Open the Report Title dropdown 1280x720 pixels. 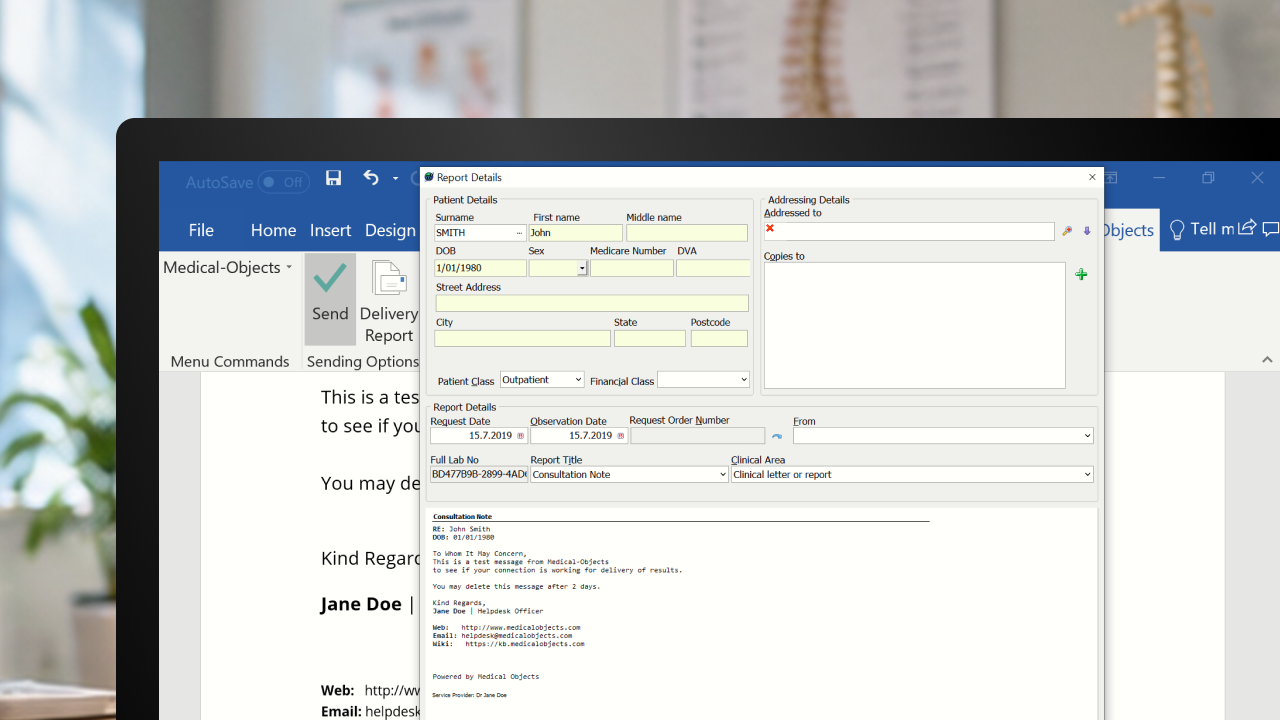click(x=723, y=474)
